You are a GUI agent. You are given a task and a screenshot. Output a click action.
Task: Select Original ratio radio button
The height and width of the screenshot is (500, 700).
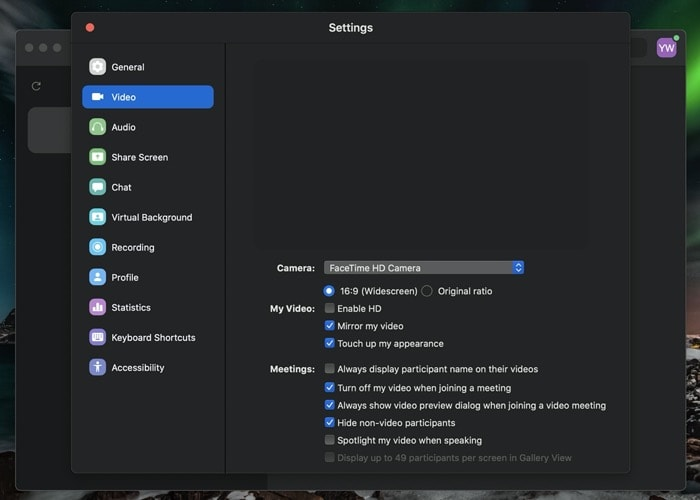coord(427,291)
